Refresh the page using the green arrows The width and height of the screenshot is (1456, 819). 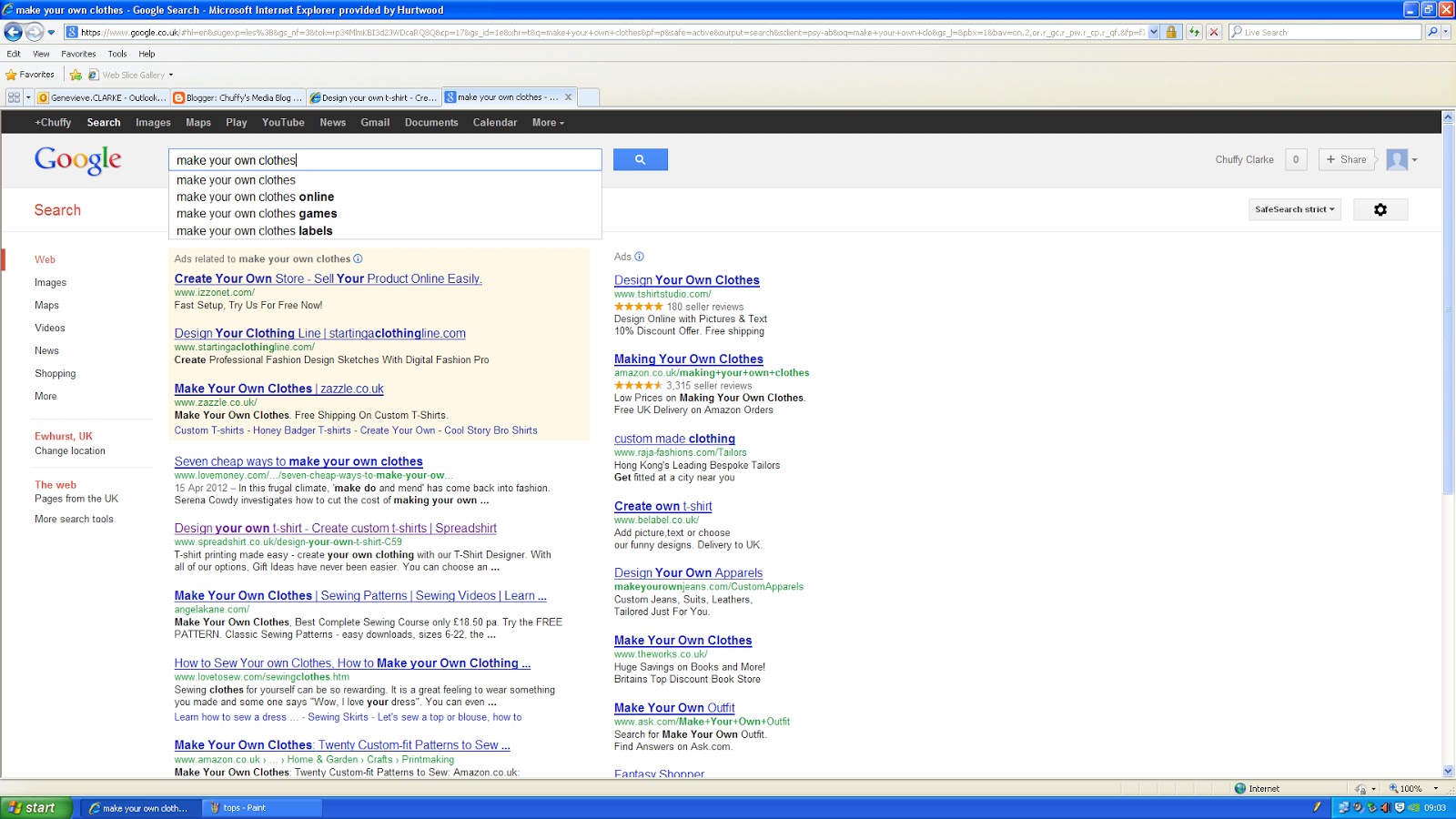pyautogui.click(x=1193, y=32)
